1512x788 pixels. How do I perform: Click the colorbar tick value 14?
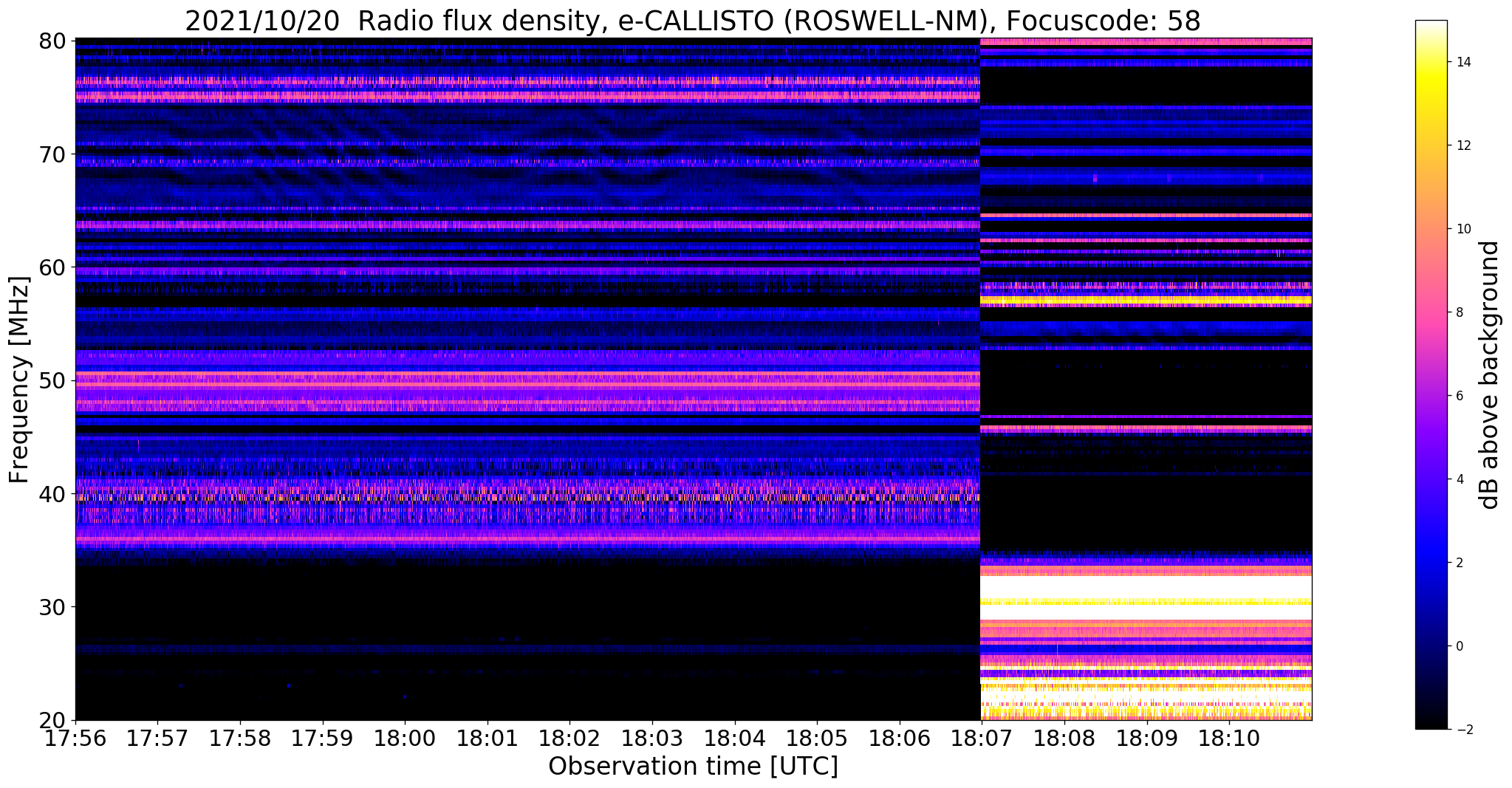(1463, 62)
